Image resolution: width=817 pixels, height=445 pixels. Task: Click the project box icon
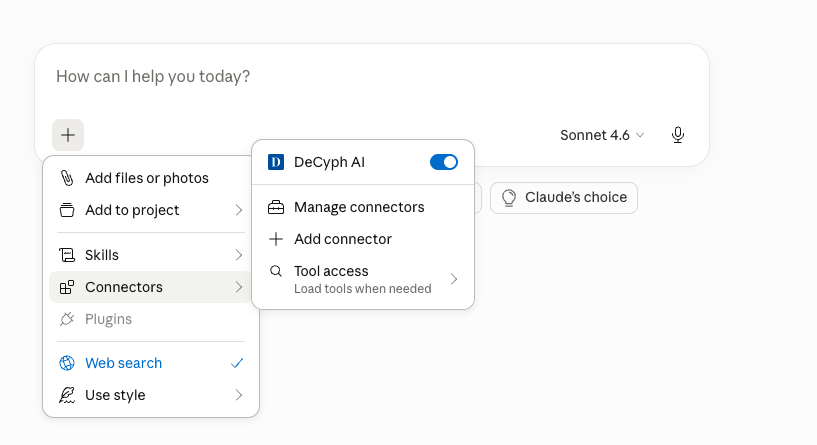pyautogui.click(x=67, y=210)
